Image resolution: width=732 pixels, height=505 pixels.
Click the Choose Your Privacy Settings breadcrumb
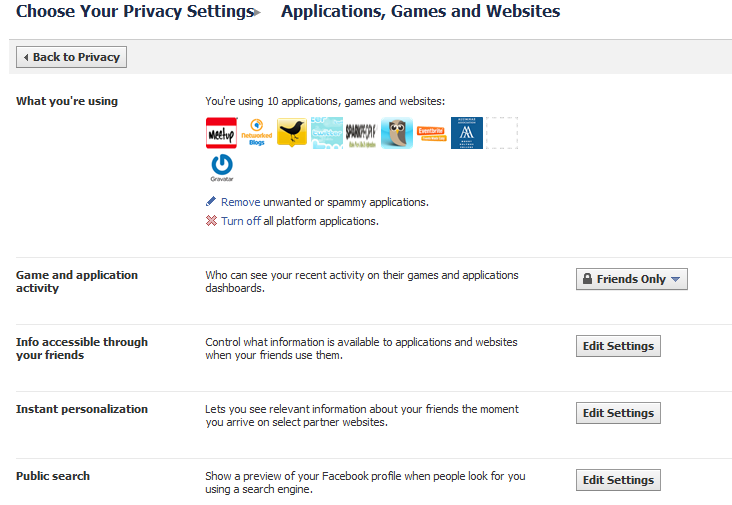(135, 12)
